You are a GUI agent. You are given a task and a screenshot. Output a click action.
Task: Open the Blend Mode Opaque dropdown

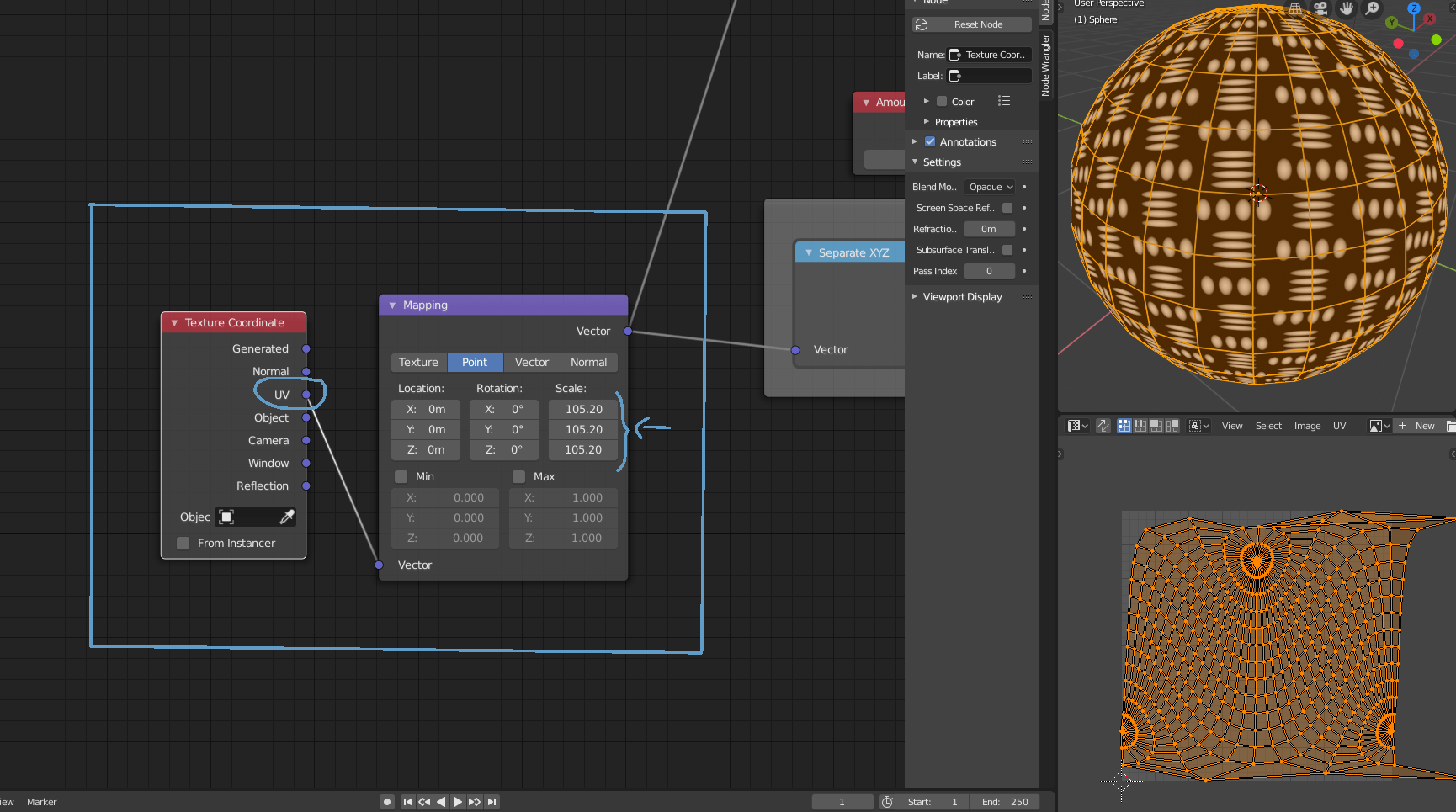click(x=991, y=187)
